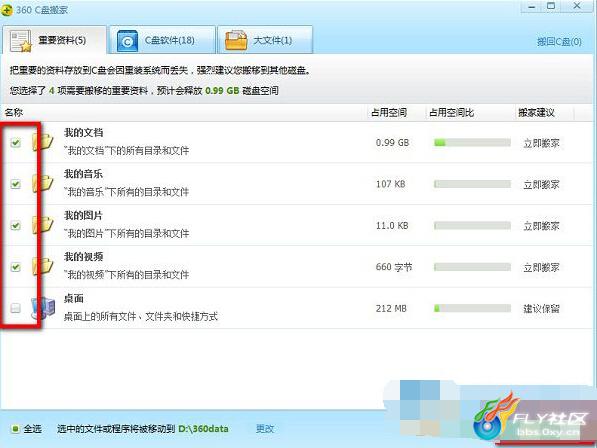Toggle the 全选 select-all checkbox

[15, 429]
